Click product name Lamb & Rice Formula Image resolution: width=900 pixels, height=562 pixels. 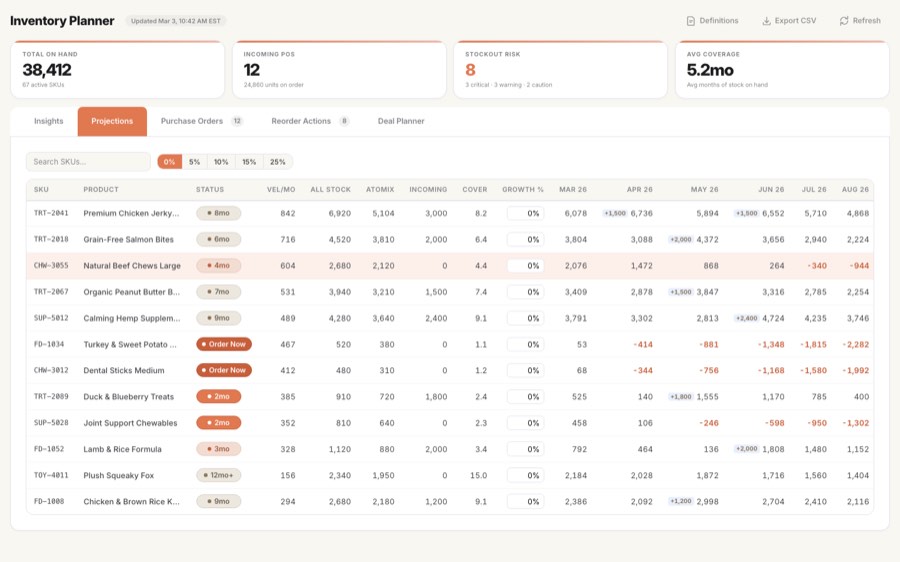[x=122, y=449]
